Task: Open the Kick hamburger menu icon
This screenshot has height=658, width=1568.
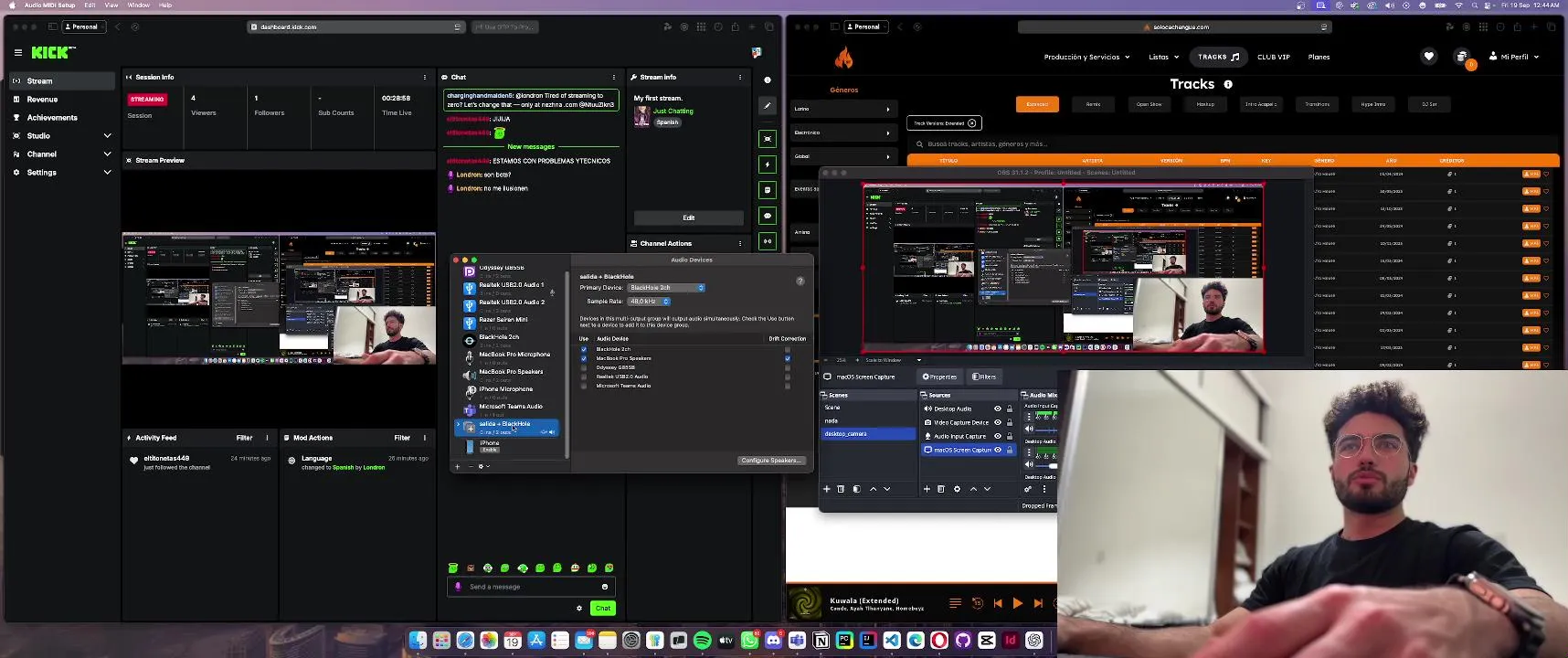Action: point(17,53)
